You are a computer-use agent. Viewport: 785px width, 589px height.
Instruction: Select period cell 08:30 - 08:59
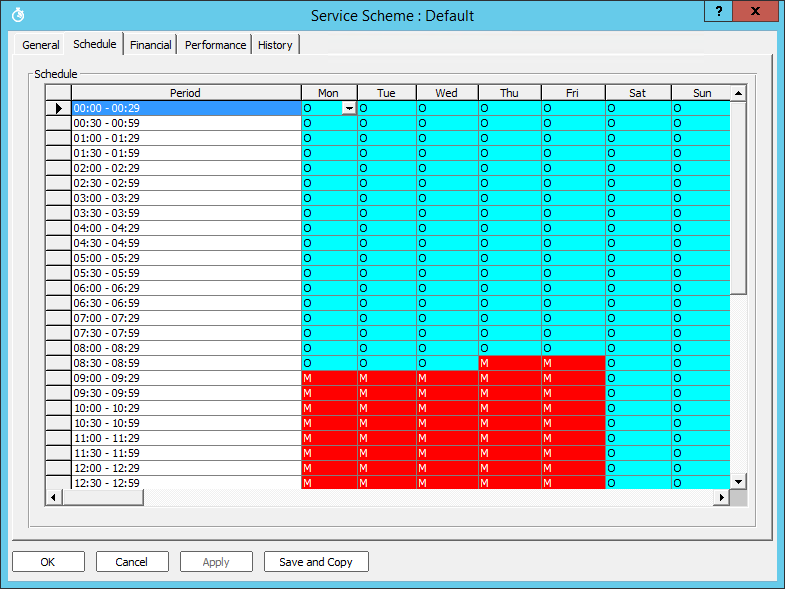pyautogui.click(x=186, y=363)
